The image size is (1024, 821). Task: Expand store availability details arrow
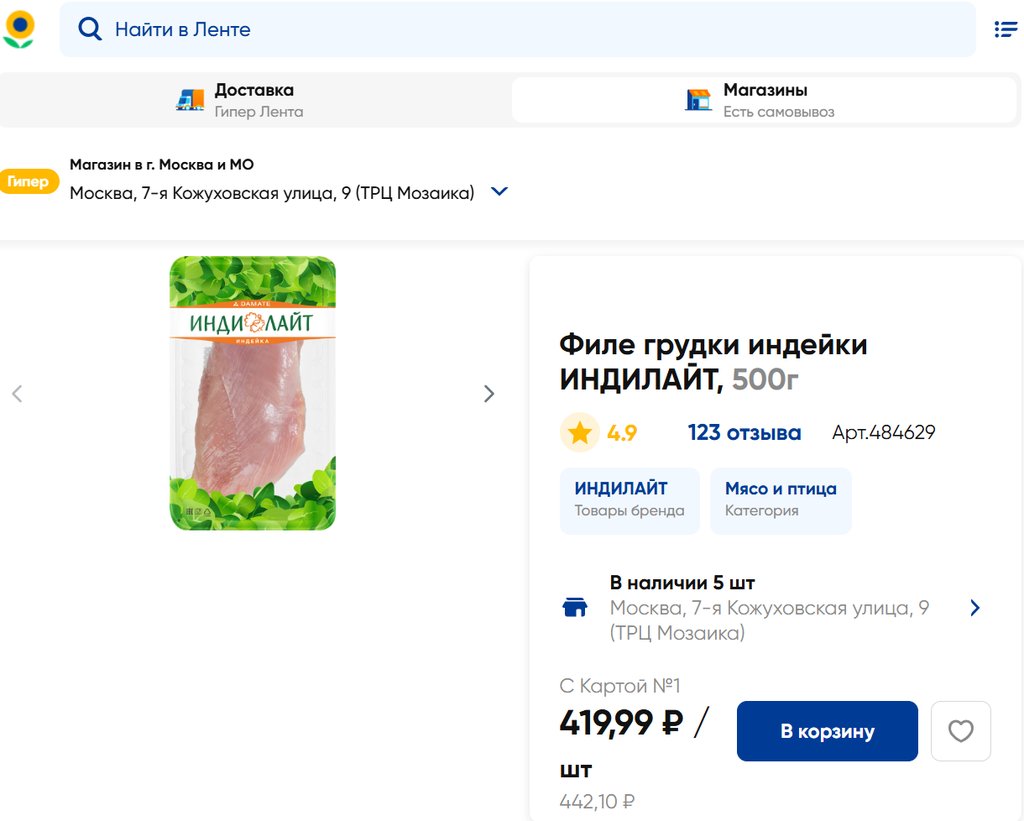[975, 608]
